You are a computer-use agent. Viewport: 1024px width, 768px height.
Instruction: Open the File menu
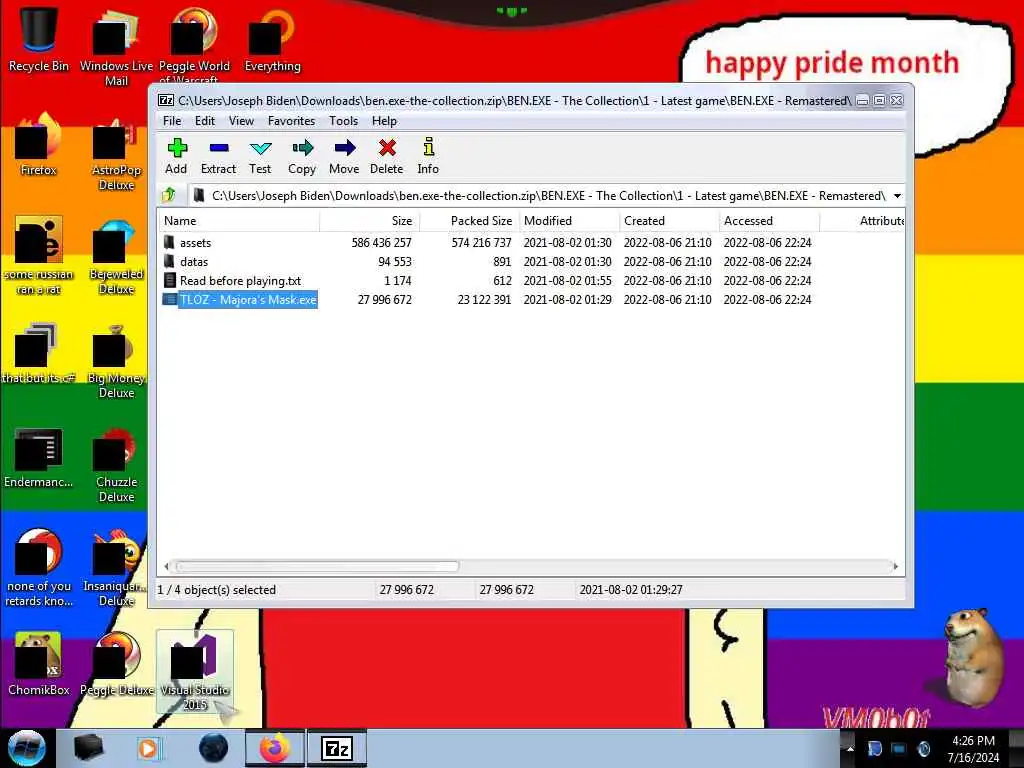172,121
